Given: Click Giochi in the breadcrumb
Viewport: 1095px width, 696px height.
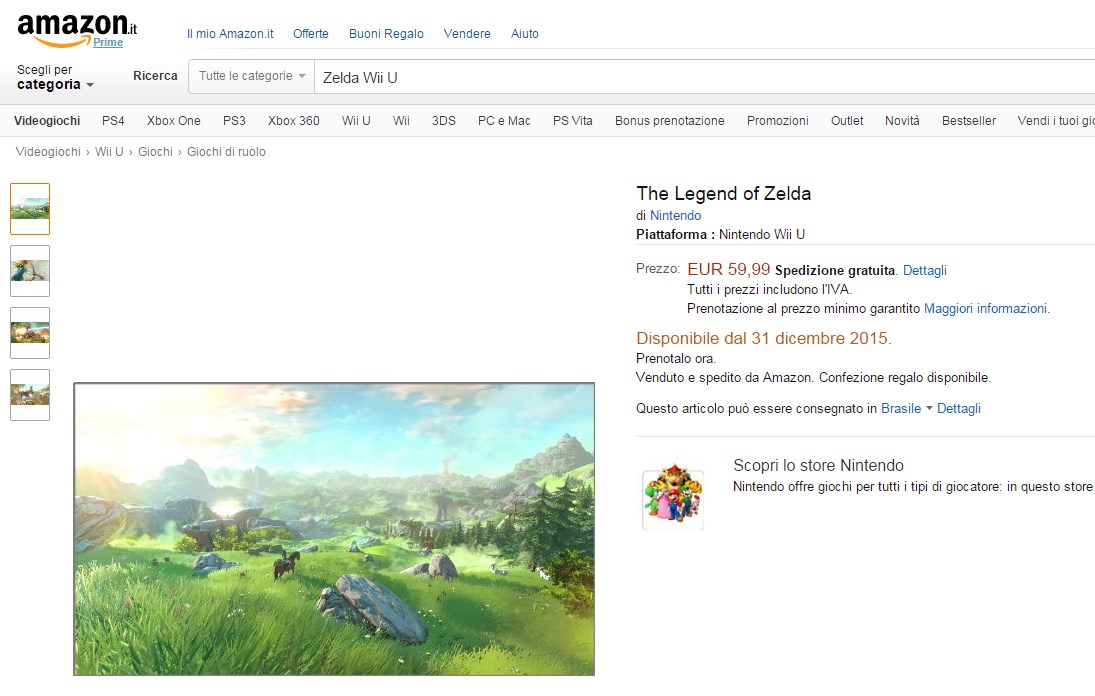Looking at the screenshot, I should 155,151.
